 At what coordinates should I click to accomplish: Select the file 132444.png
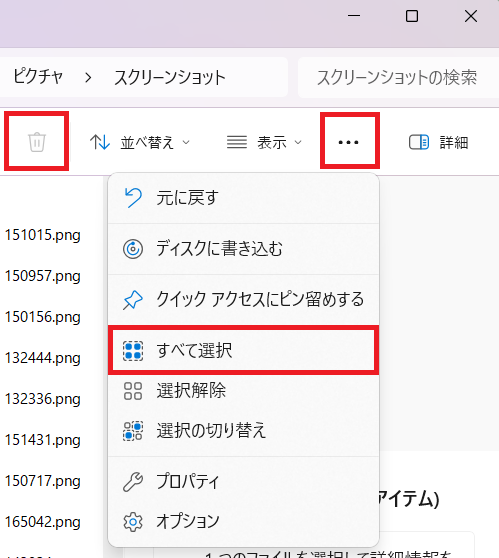(x=42, y=358)
